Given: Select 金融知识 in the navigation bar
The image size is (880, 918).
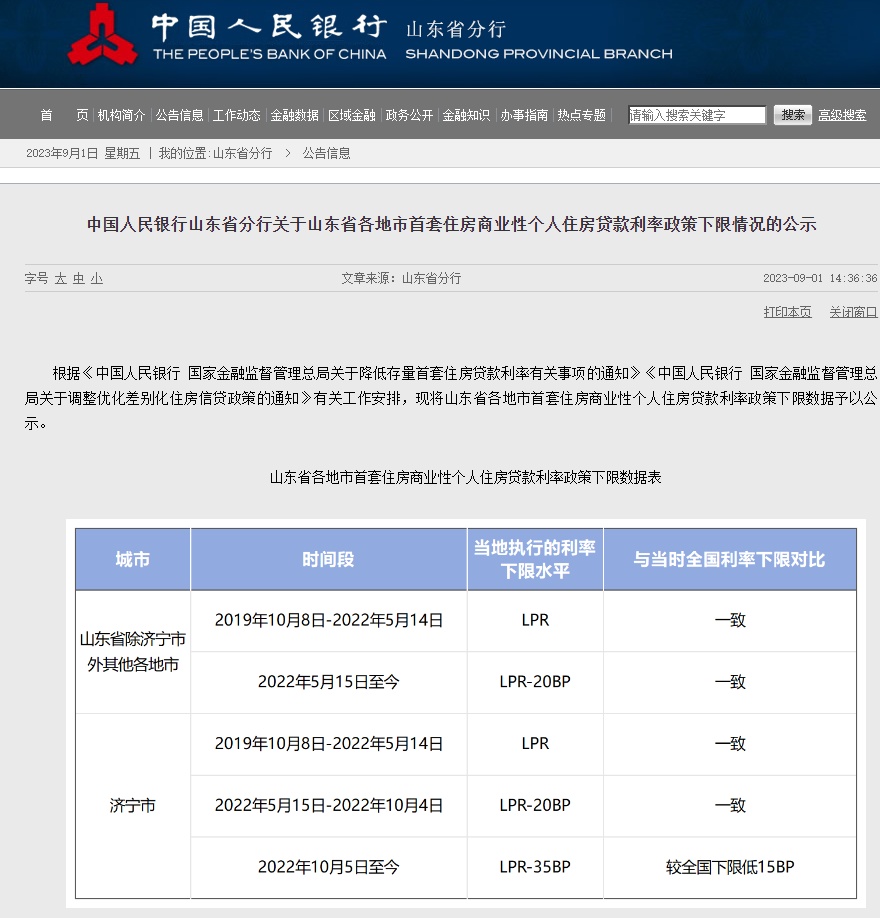Looking at the screenshot, I should tap(466, 115).
